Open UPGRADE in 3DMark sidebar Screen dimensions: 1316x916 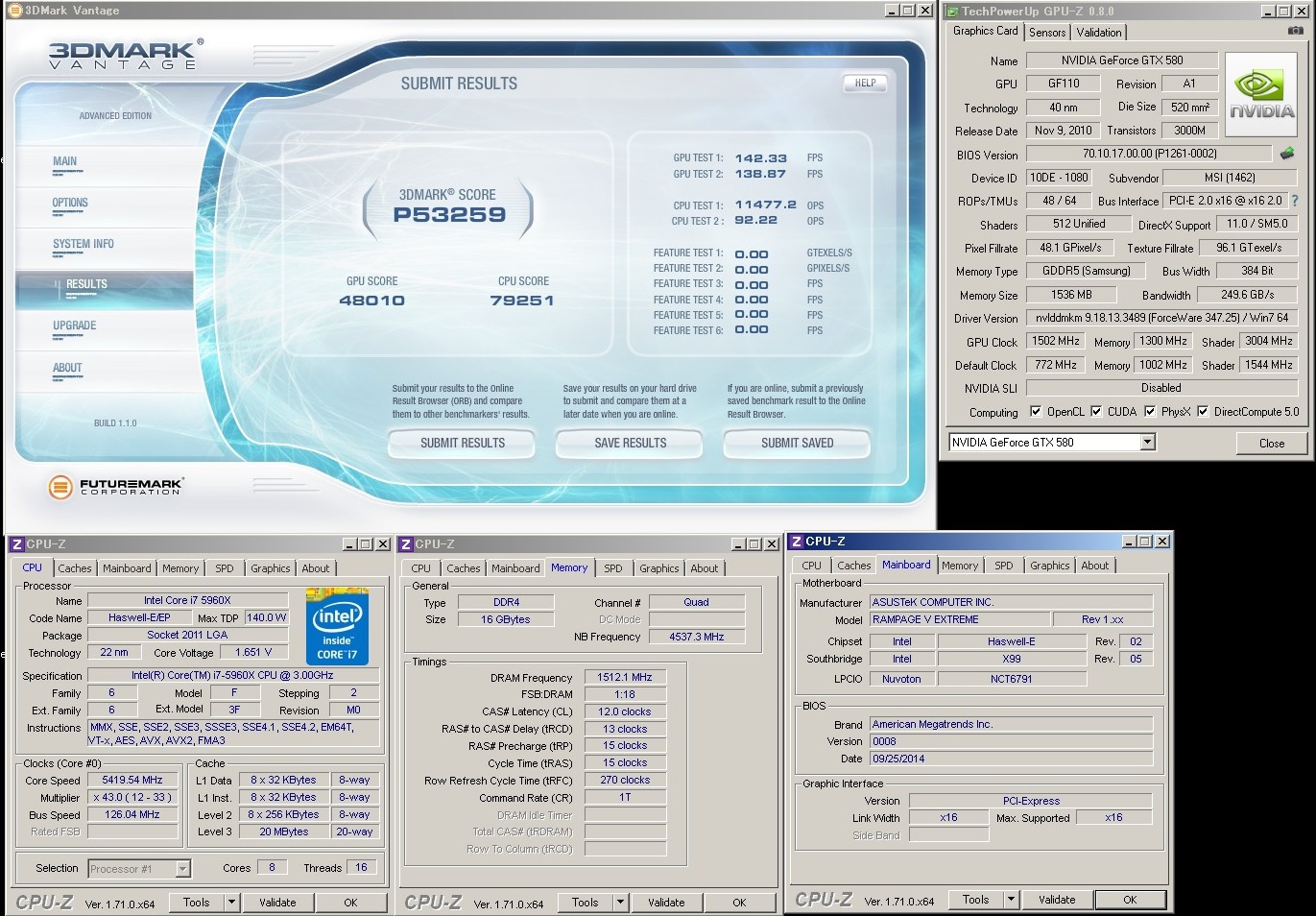[75, 325]
